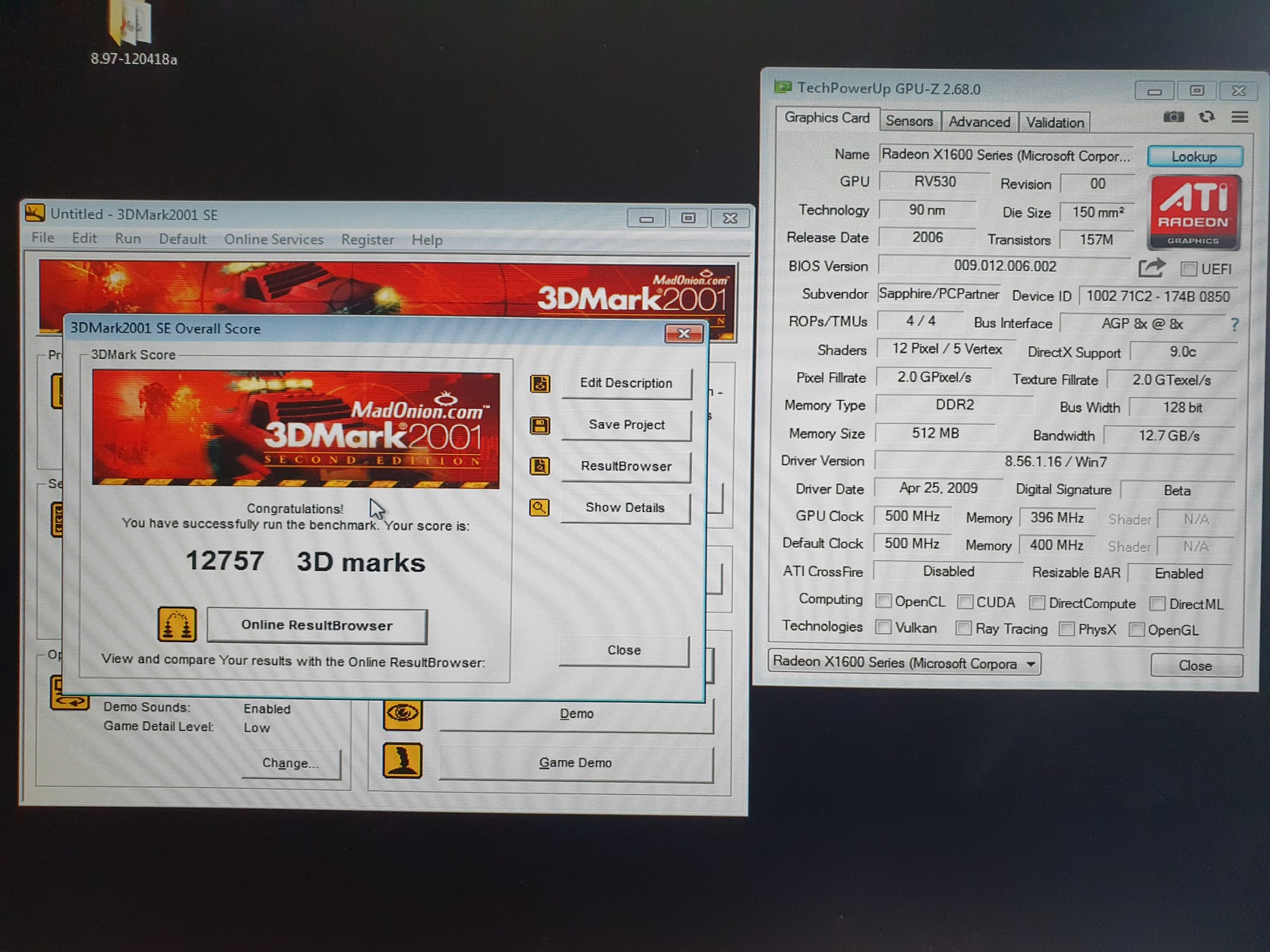The width and height of the screenshot is (1270, 952).
Task: Click the GPU Name field
Action: [1006, 156]
